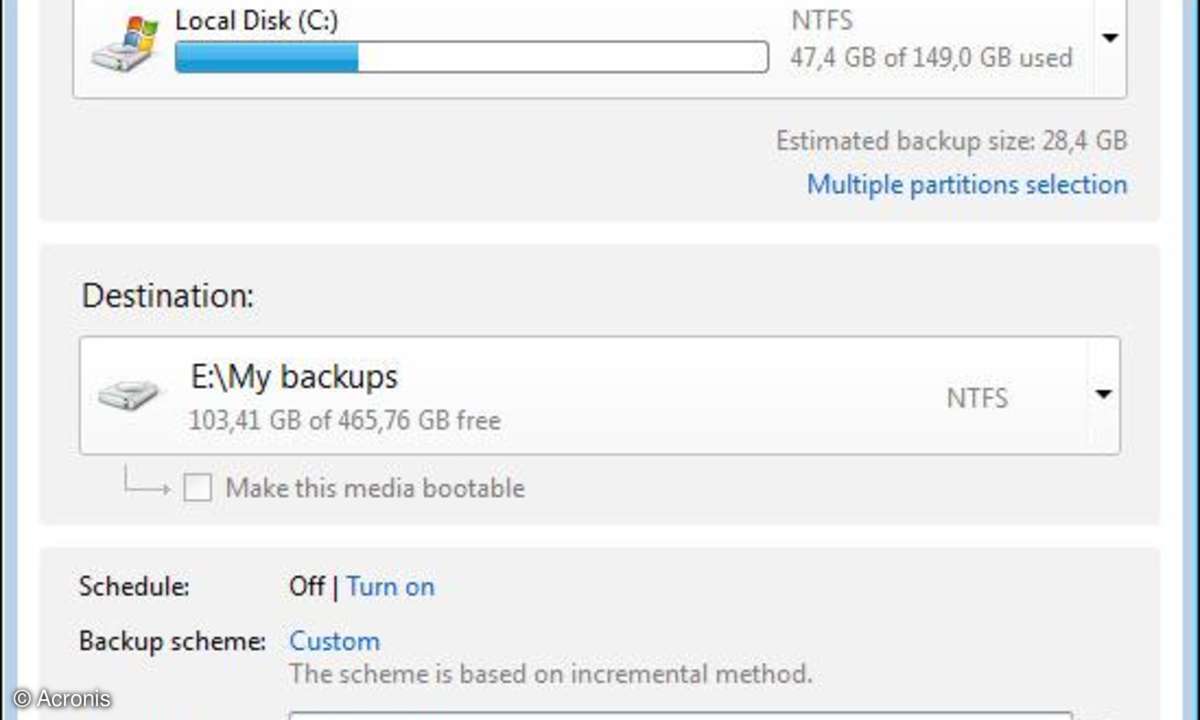Click the Make this media bootable label

pyautogui.click(x=375, y=488)
